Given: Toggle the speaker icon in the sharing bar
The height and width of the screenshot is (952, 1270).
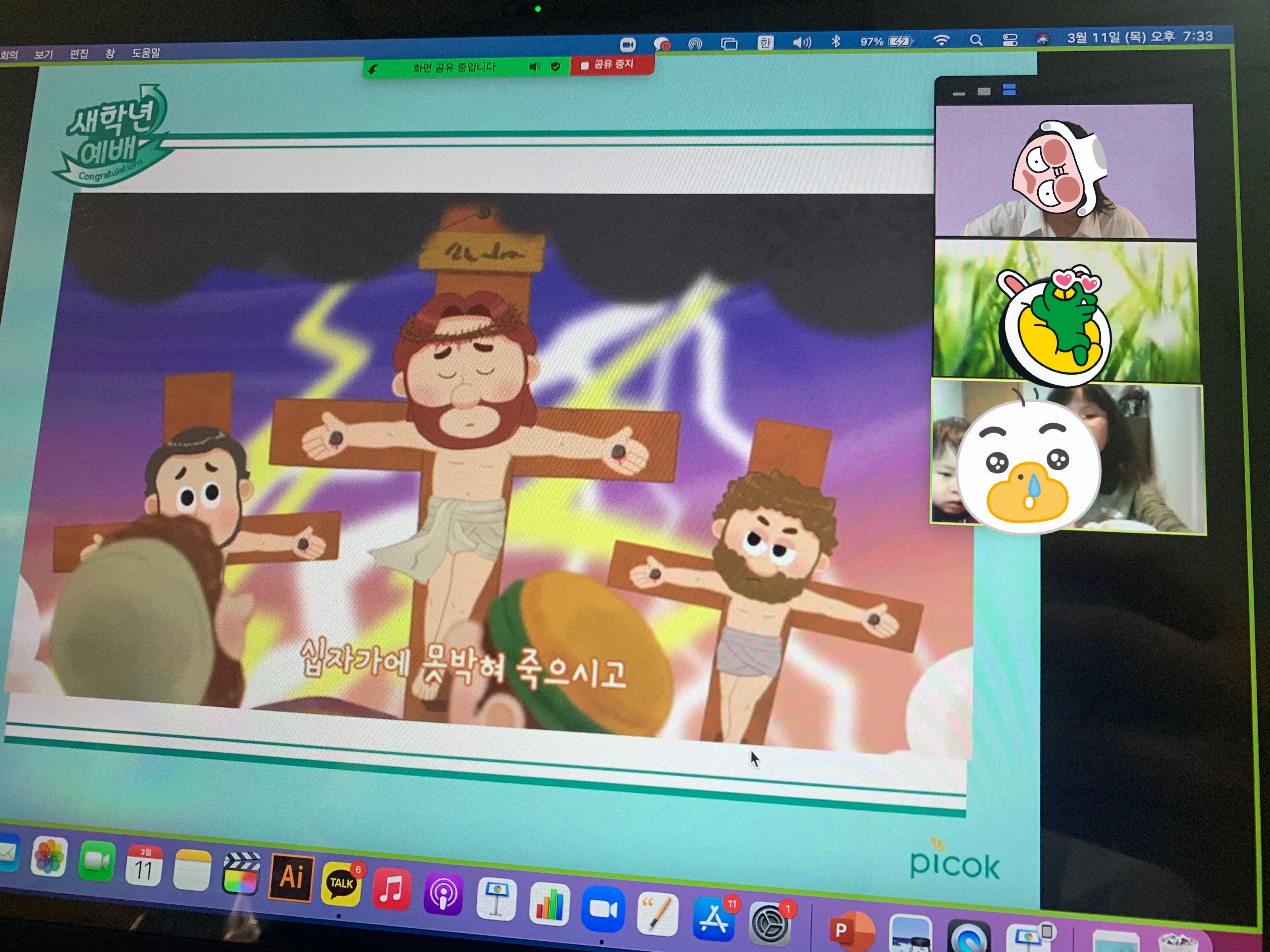Looking at the screenshot, I should point(535,66).
